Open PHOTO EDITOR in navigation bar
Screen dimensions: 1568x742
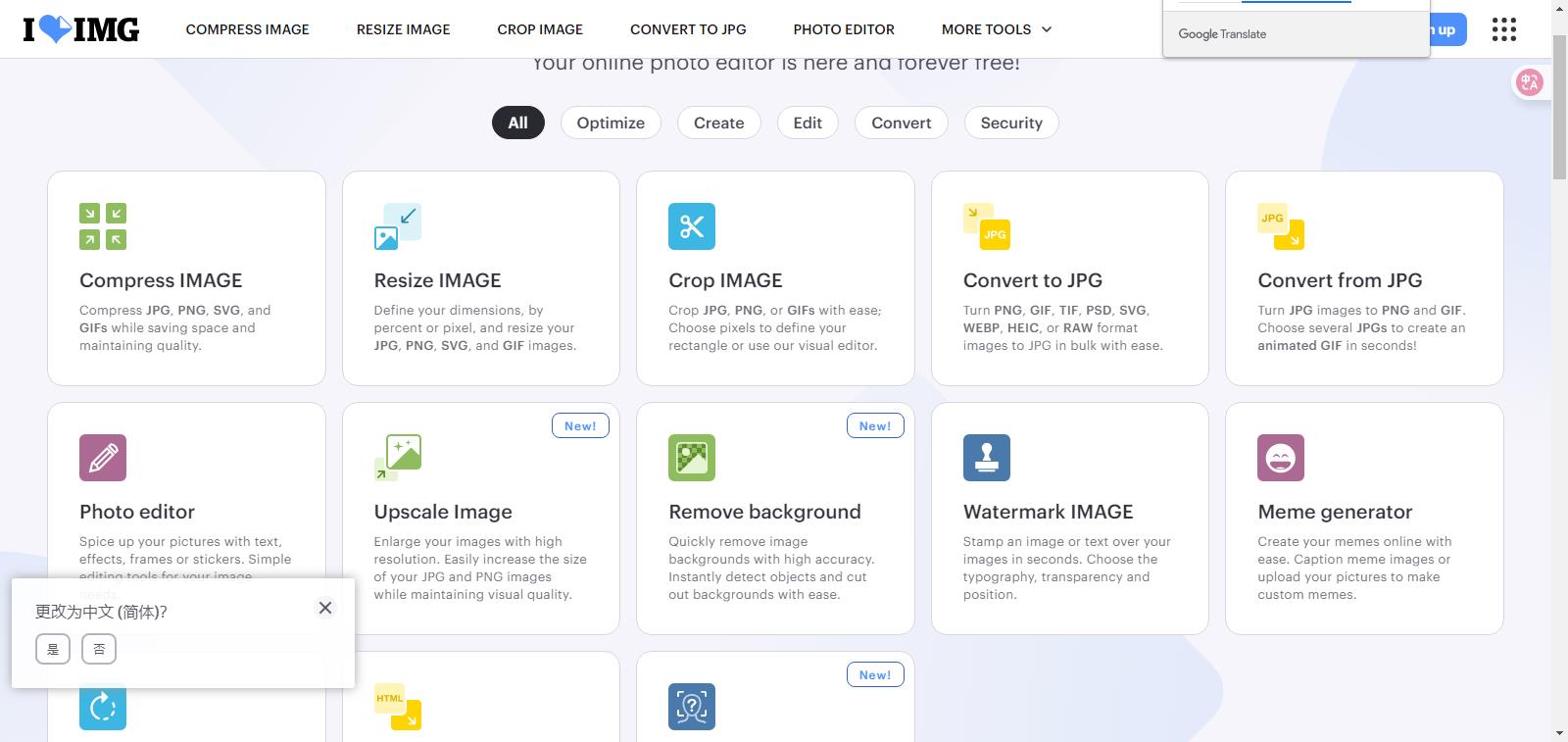(x=844, y=29)
